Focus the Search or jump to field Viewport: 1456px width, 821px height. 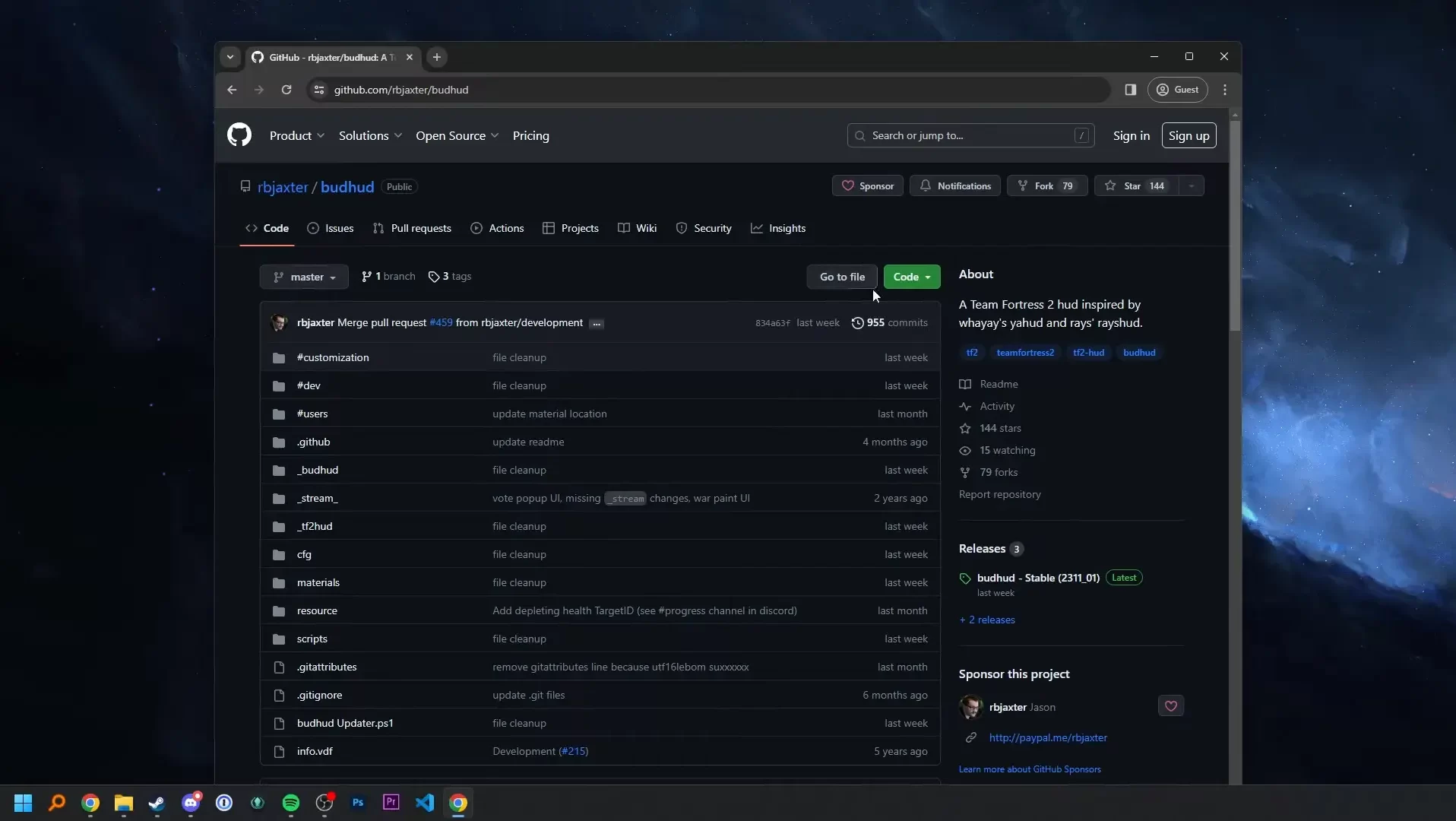click(x=970, y=135)
